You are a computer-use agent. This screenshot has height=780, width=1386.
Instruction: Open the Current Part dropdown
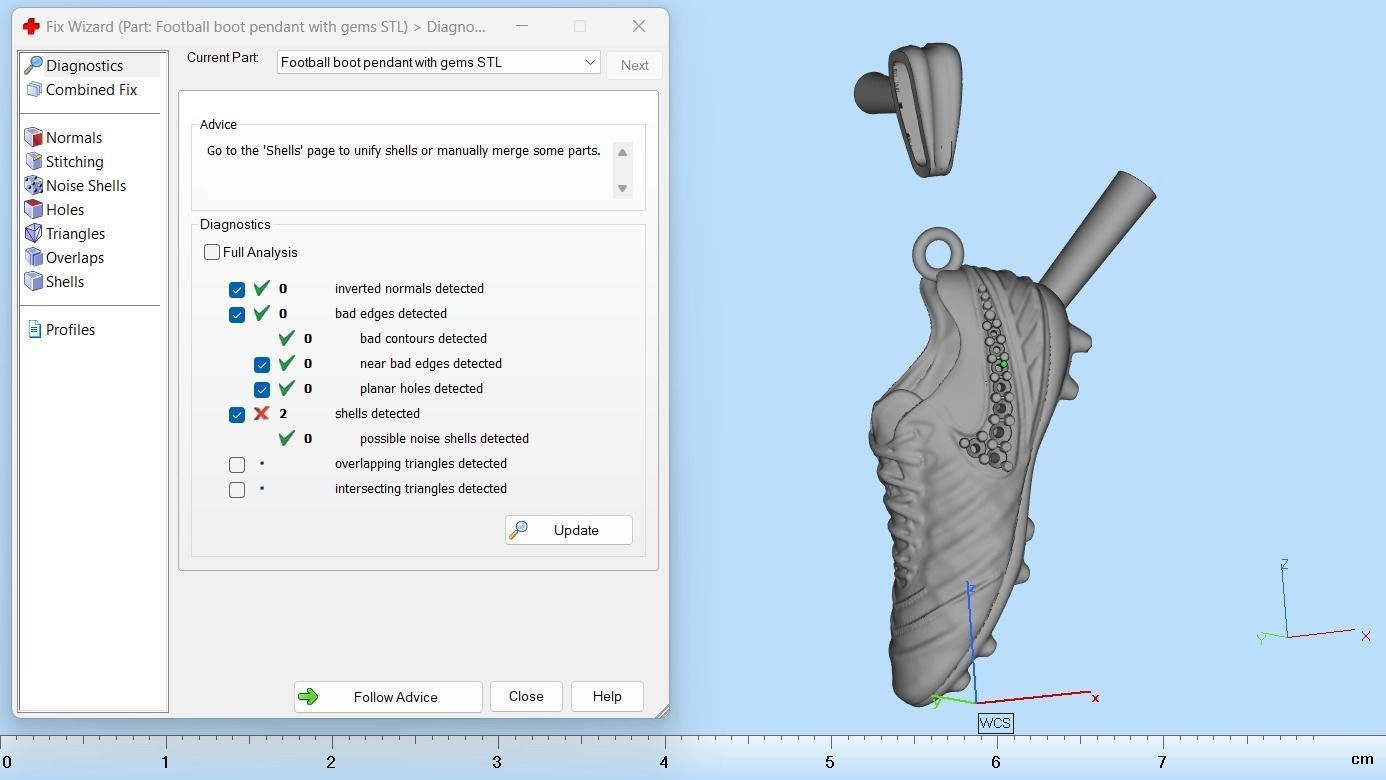click(438, 62)
